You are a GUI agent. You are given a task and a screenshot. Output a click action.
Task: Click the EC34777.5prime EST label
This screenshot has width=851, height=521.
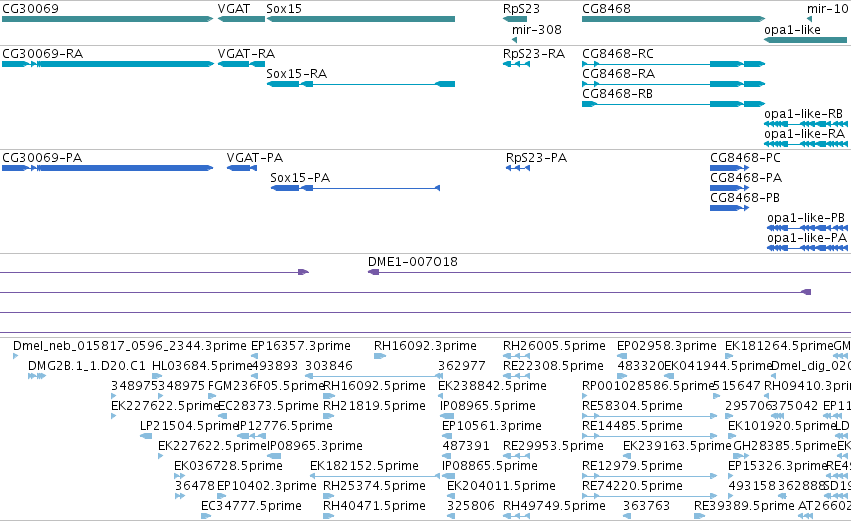click(251, 506)
